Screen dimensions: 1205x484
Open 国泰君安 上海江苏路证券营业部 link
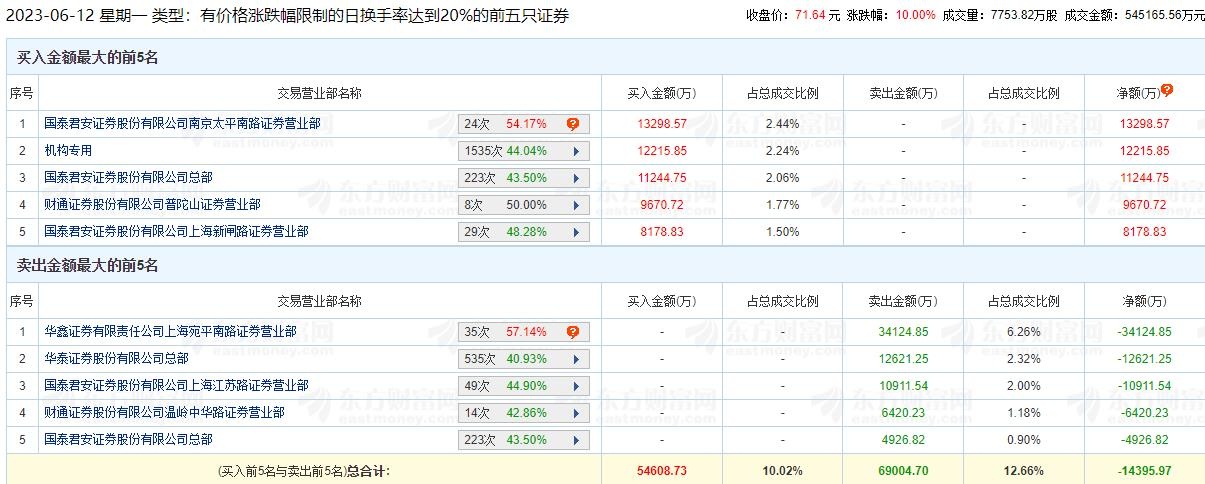176,385
